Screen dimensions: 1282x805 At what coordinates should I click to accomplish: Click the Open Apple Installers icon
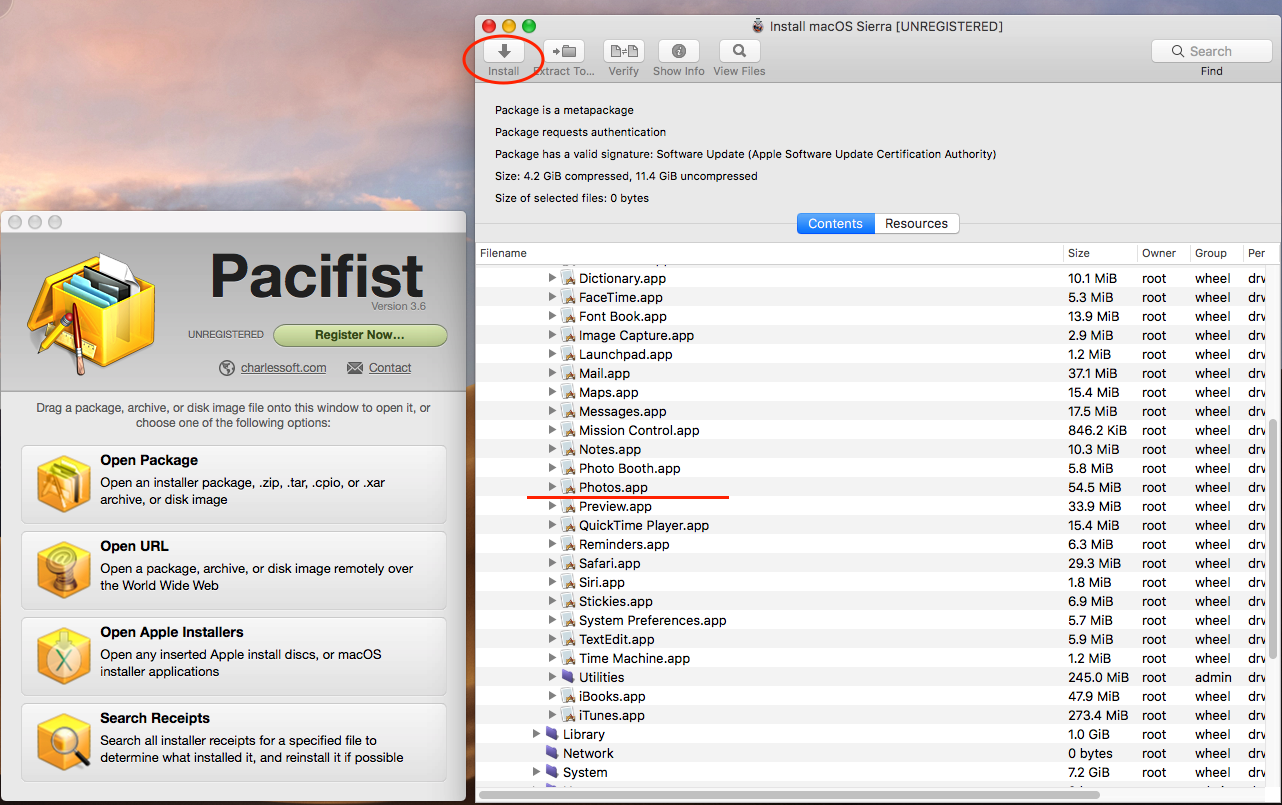pyautogui.click(x=64, y=656)
